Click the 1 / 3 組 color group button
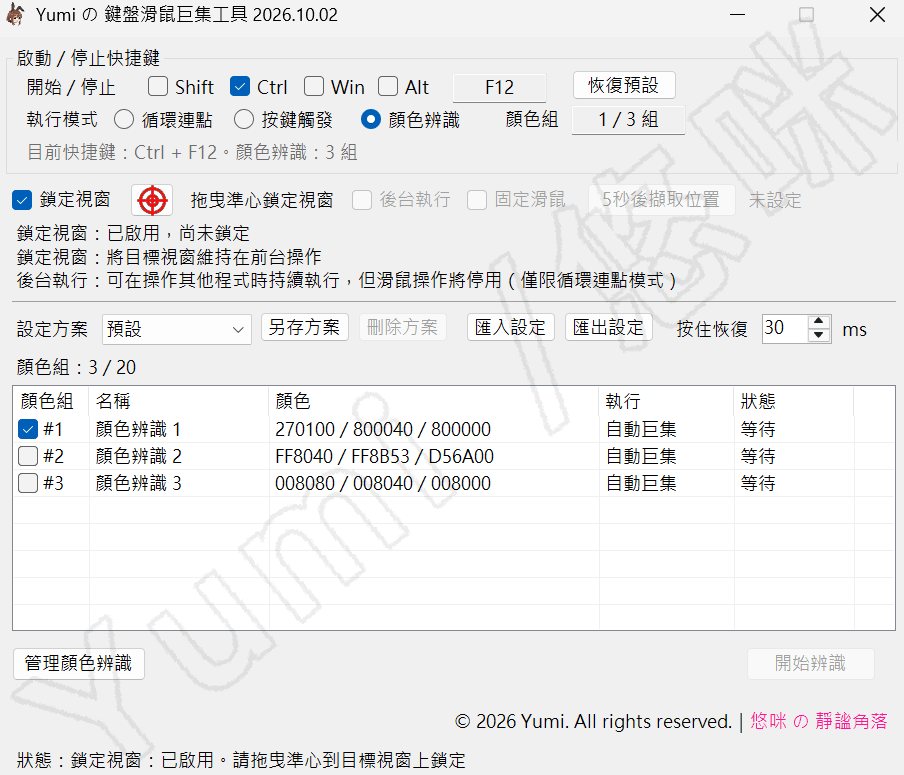Screen dimensions: 904x775 (628, 120)
